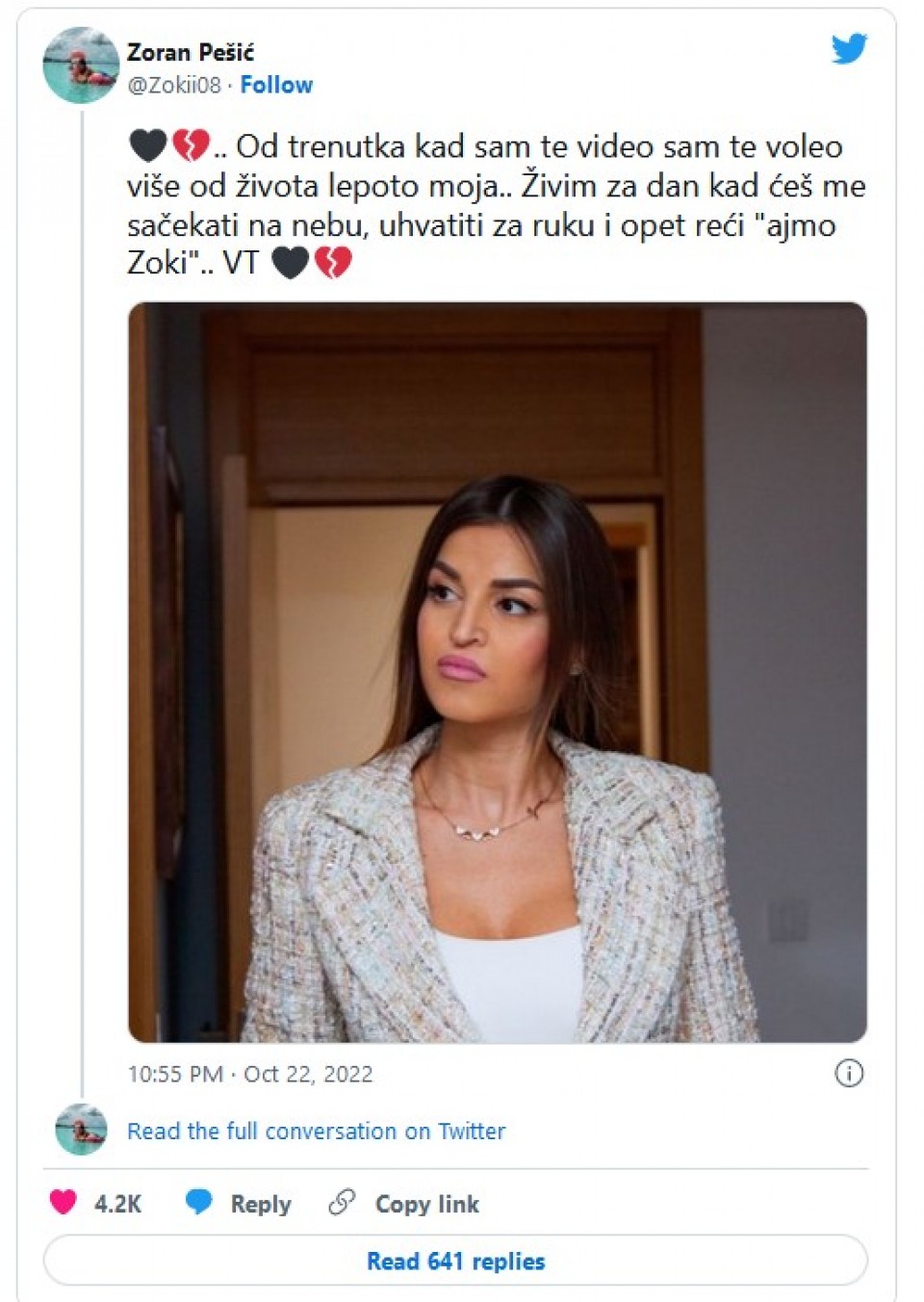Follow the @Zokii08 account
The width and height of the screenshot is (924, 1302).
pos(276,85)
